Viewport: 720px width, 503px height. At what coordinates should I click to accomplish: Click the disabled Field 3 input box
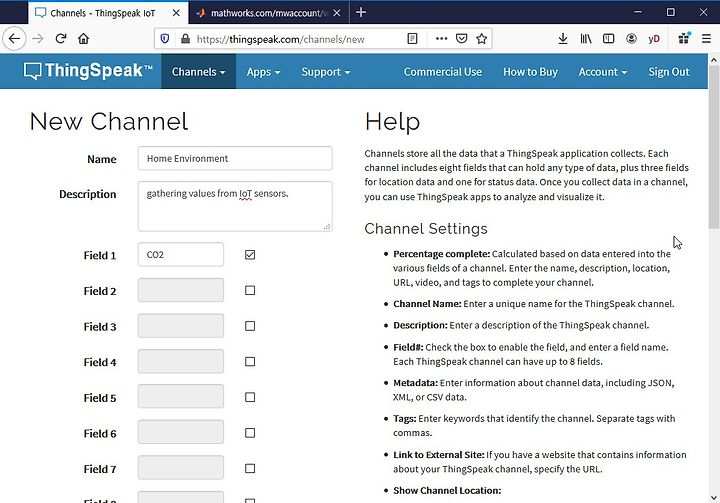[x=181, y=326]
